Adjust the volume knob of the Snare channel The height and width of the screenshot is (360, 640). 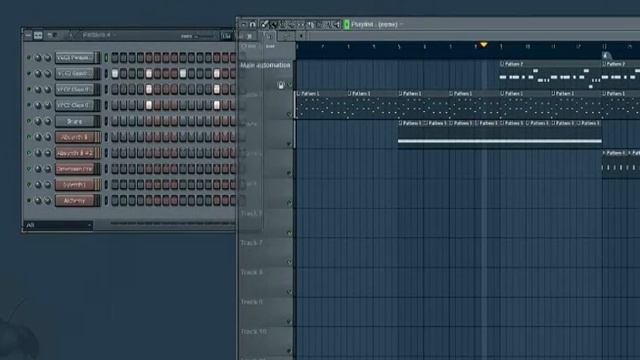click(48, 121)
